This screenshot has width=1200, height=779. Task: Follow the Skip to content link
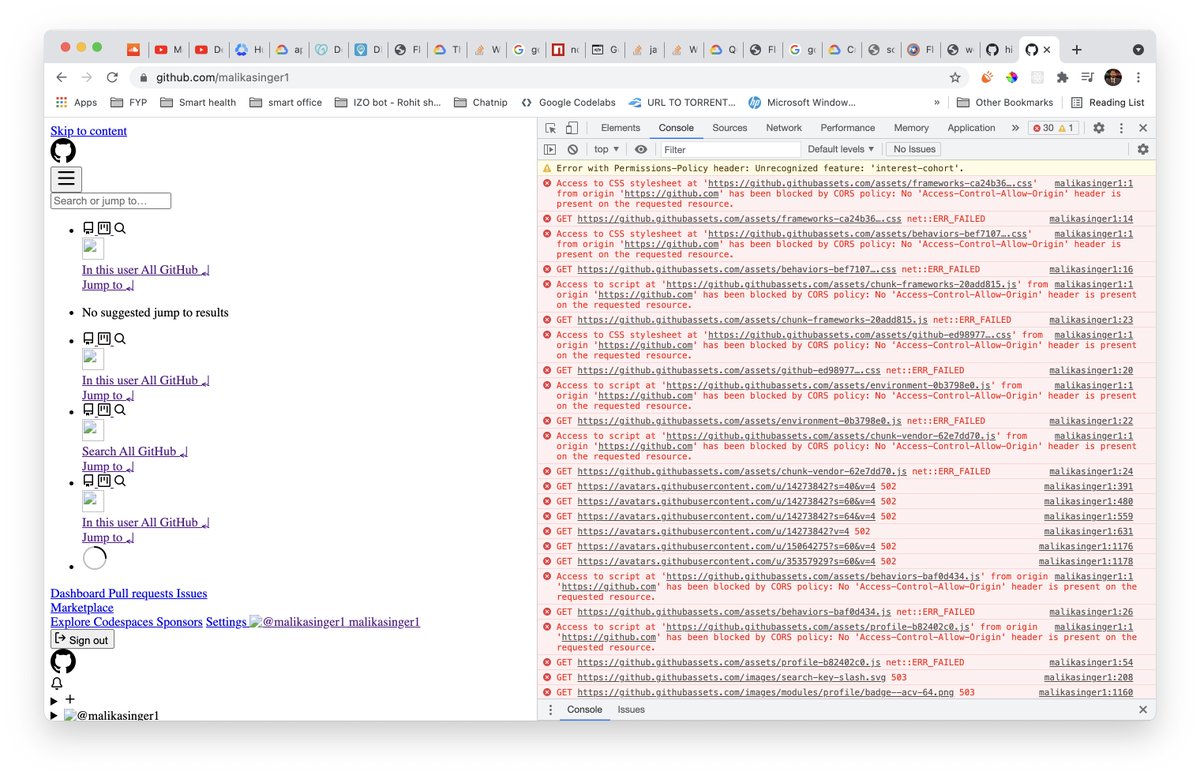(89, 131)
